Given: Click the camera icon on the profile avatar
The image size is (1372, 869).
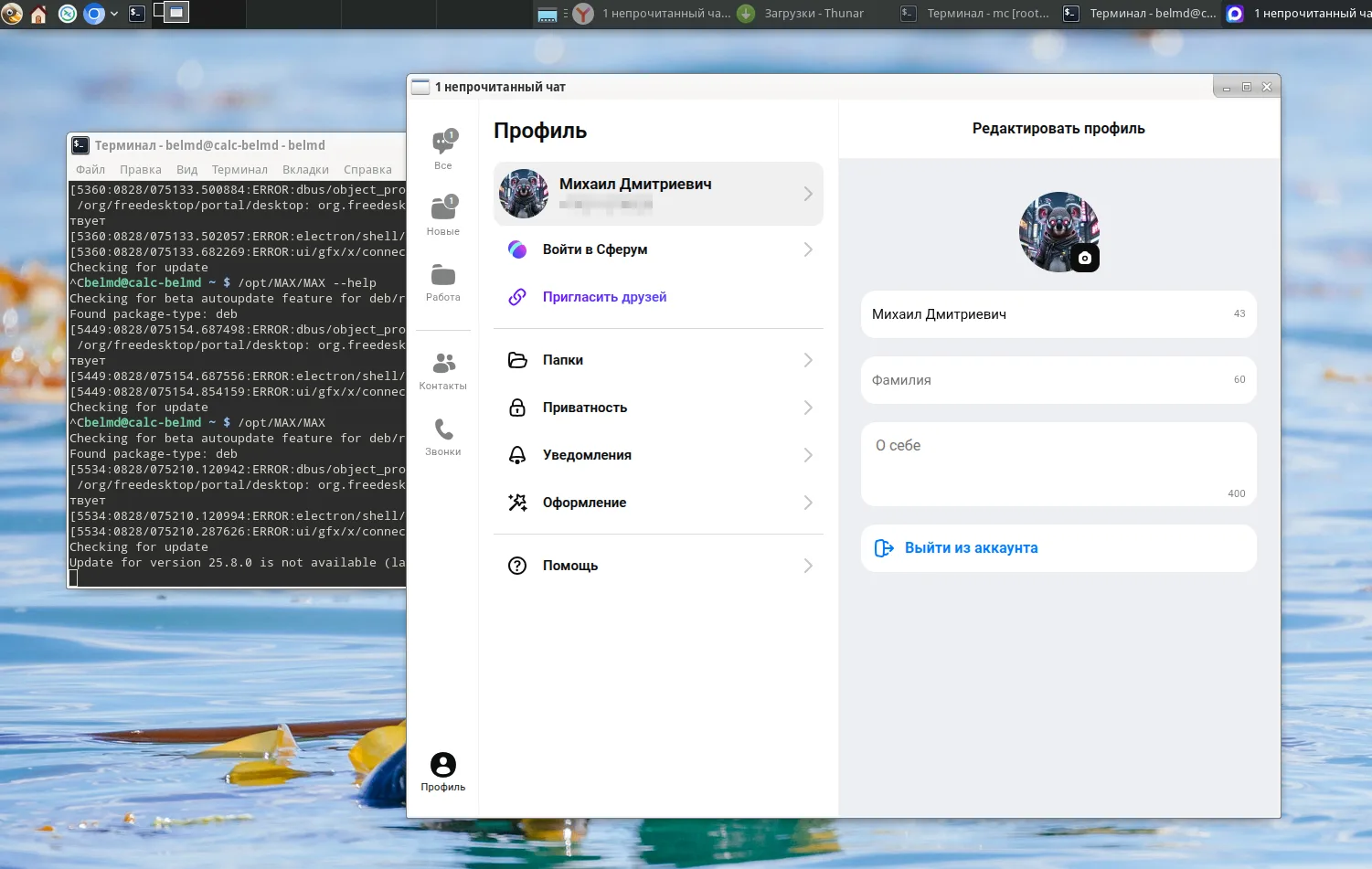Looking at the screenshot, I should coord(1084,259).
